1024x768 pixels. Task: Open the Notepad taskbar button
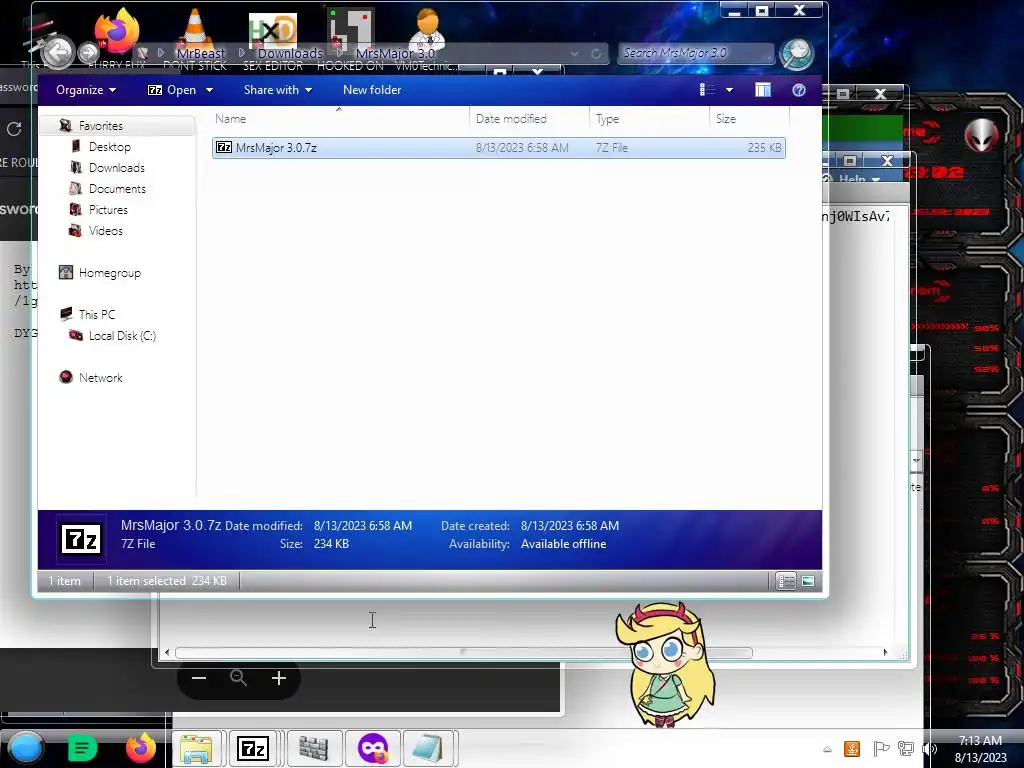tap(428, 748)
